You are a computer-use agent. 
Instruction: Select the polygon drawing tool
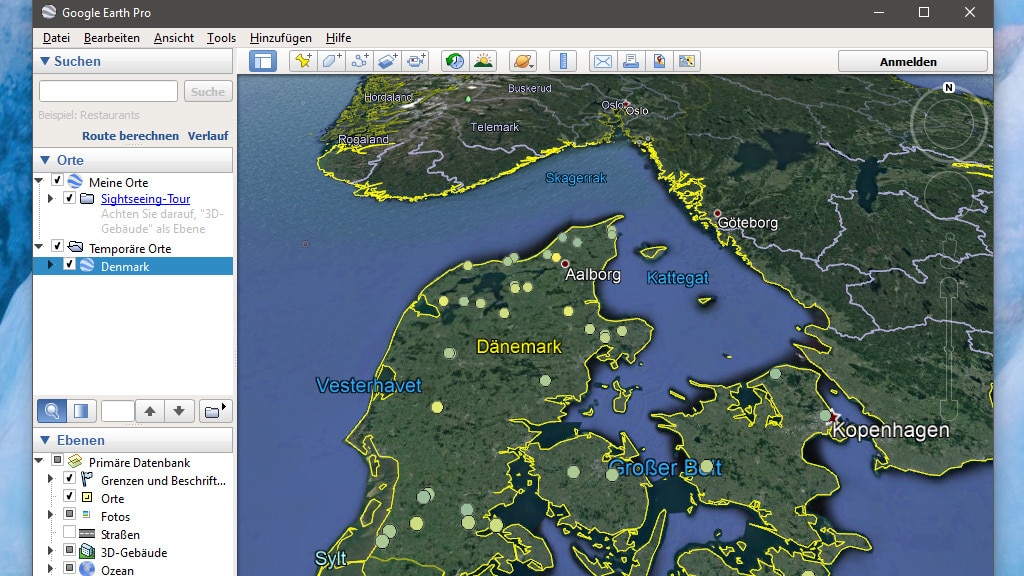331,61
